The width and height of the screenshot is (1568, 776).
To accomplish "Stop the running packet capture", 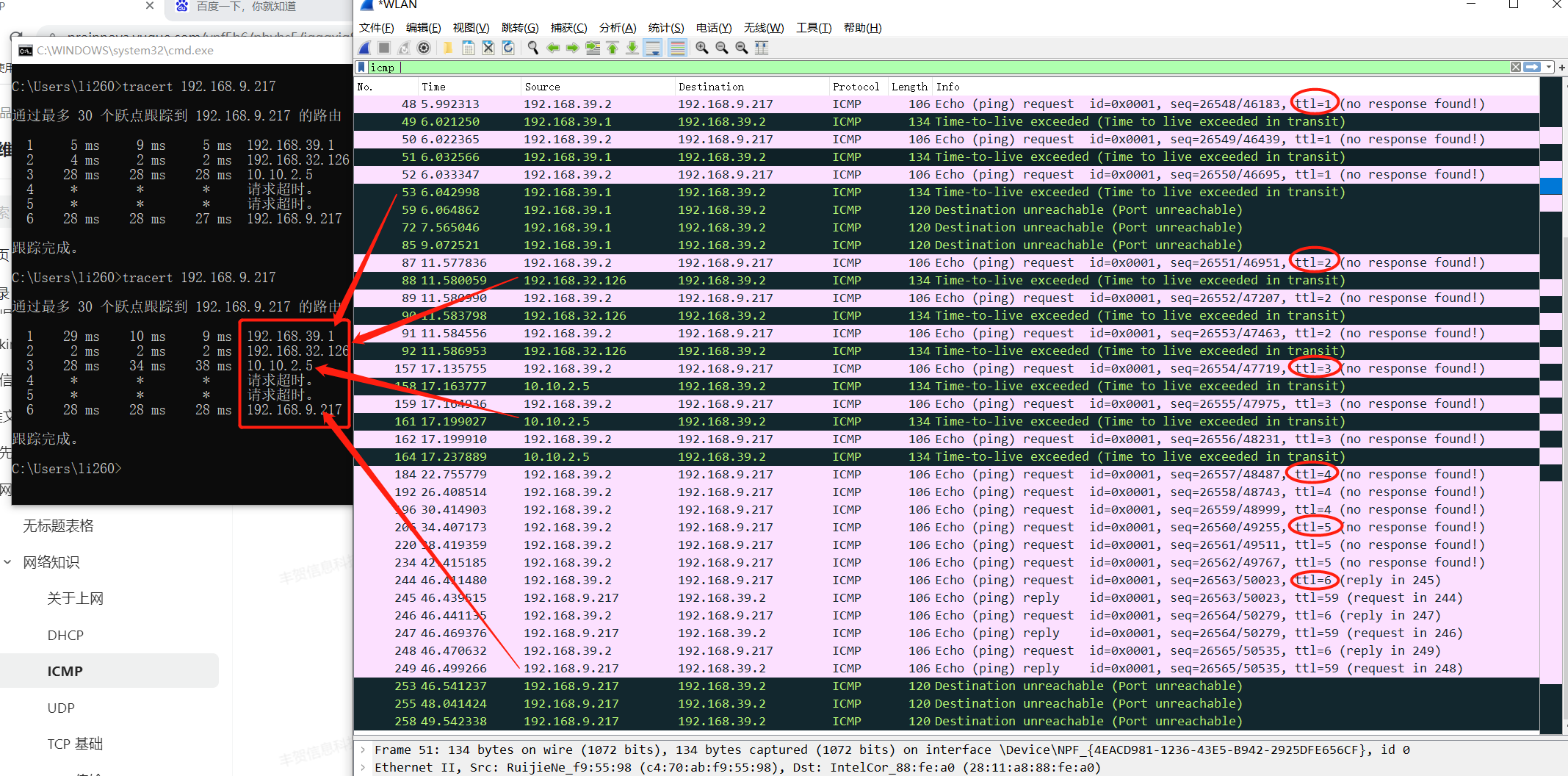I will [x=384, y=48].
